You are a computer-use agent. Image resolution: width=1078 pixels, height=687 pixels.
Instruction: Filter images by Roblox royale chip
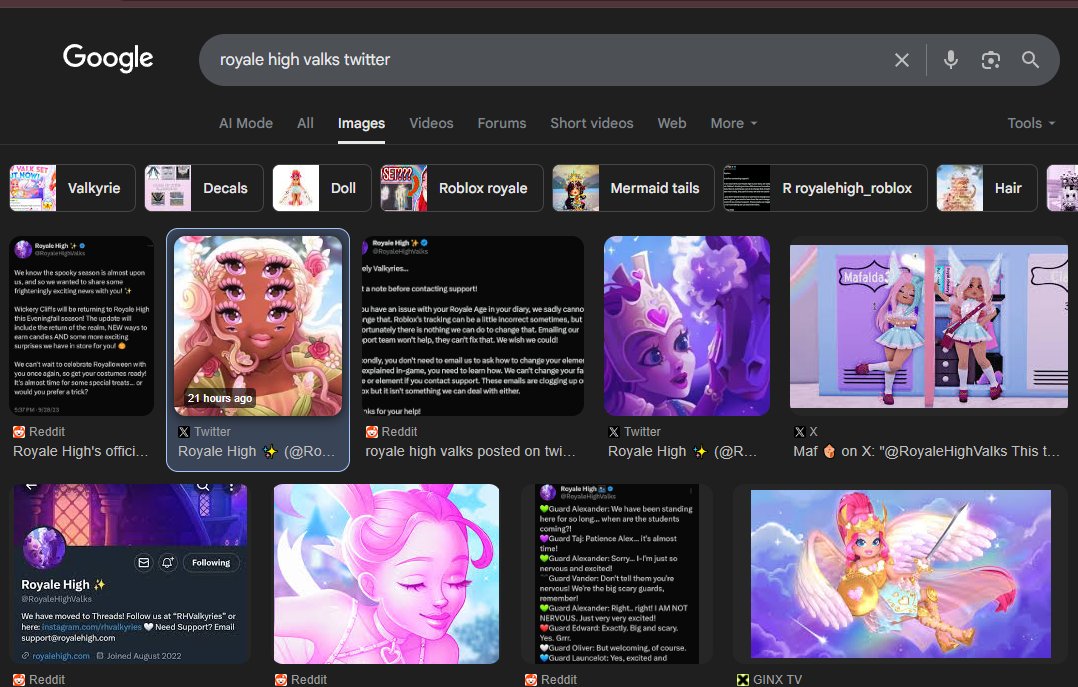point(461,188)
